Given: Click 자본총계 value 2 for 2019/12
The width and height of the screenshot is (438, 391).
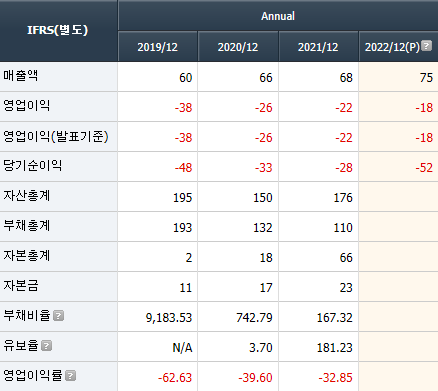Looking at the screenshot, I should 189,258.
